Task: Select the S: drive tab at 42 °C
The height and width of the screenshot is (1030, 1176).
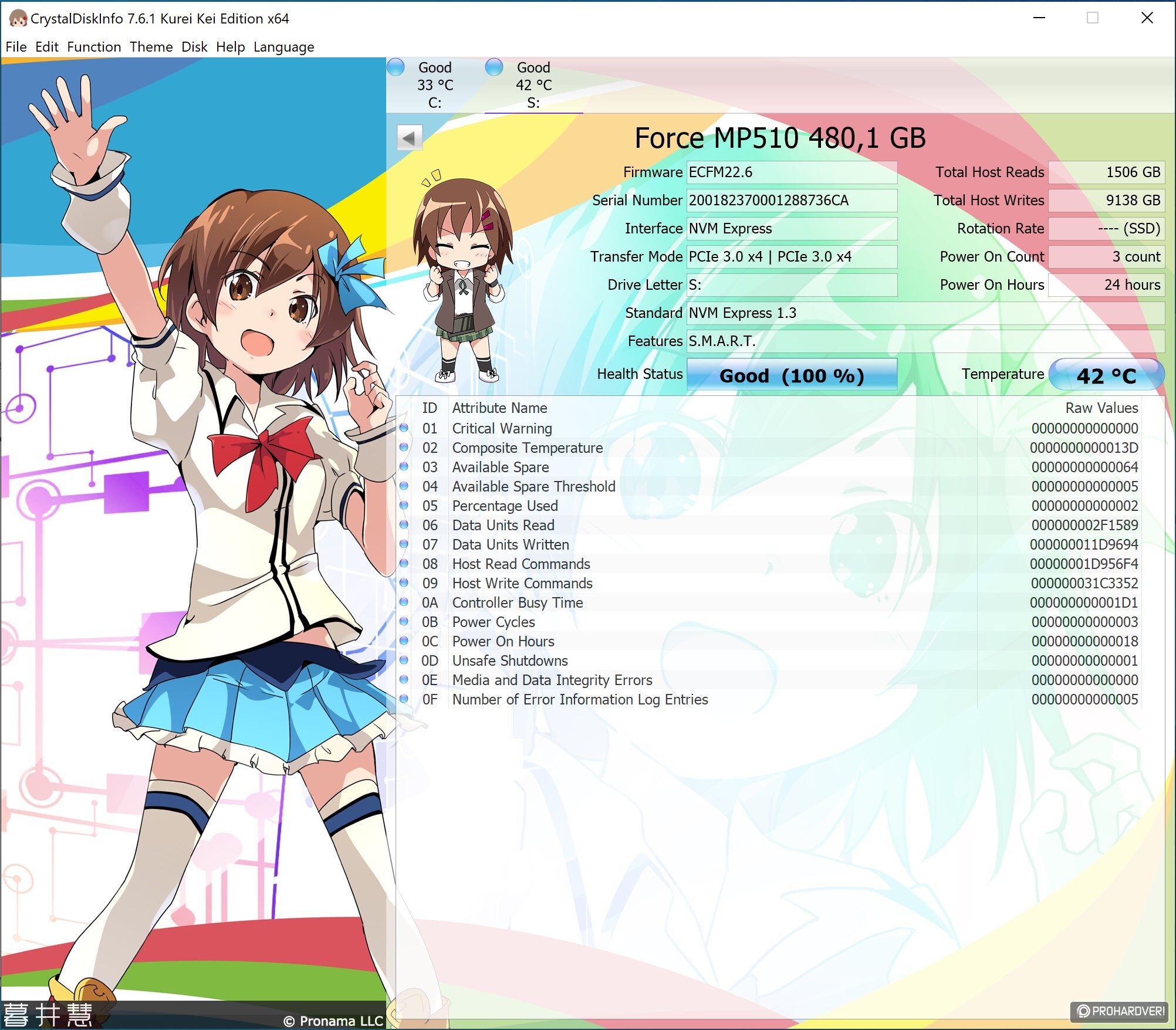Action: click(x=534, y=85)
